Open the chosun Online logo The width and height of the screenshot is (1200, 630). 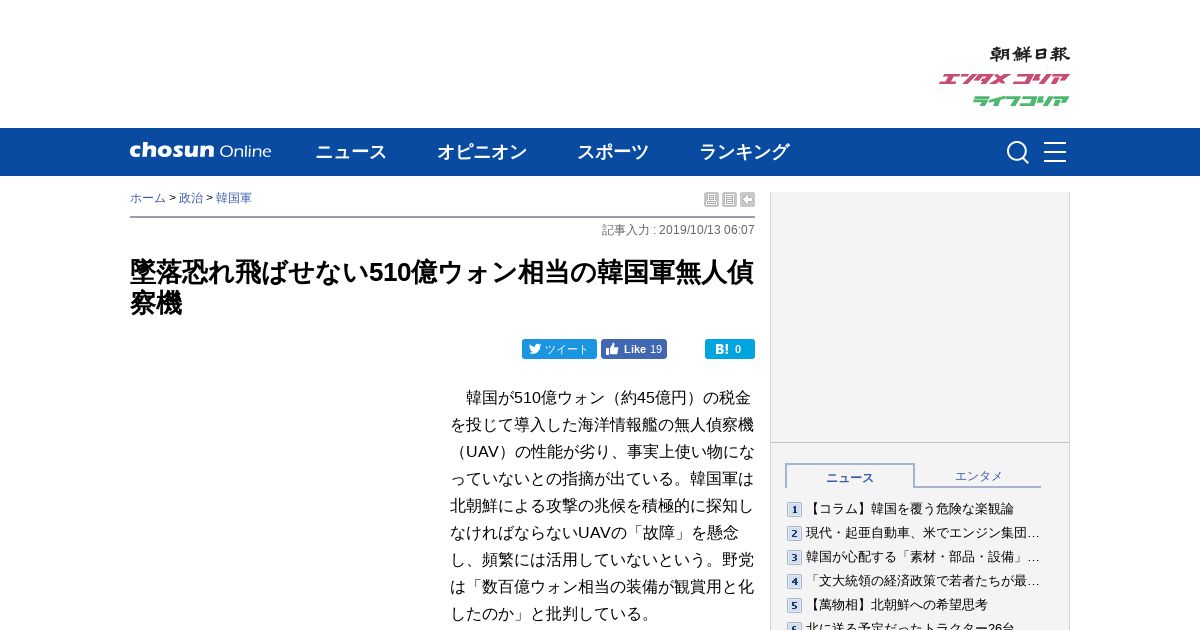[200, 151]
